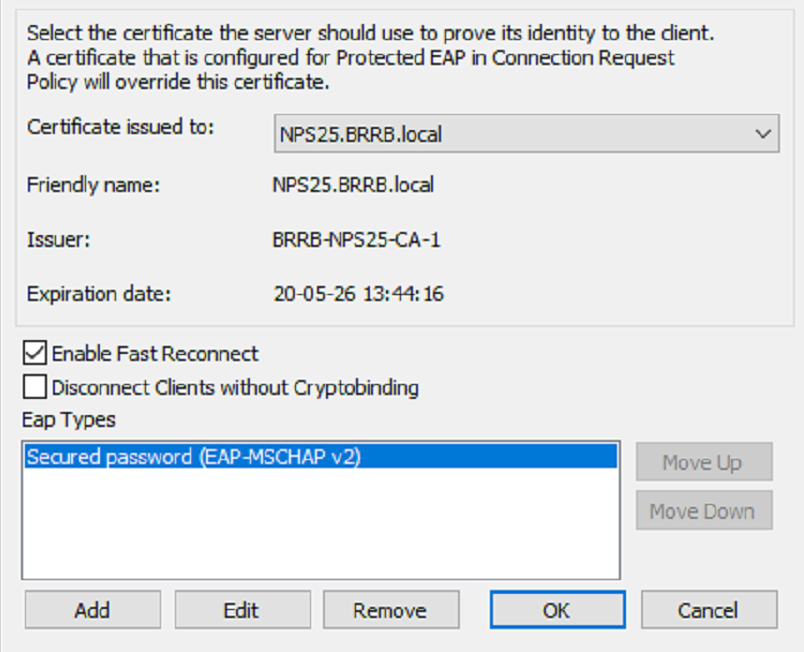Click Edit for the selected EAP type

(x=242, y=610)
